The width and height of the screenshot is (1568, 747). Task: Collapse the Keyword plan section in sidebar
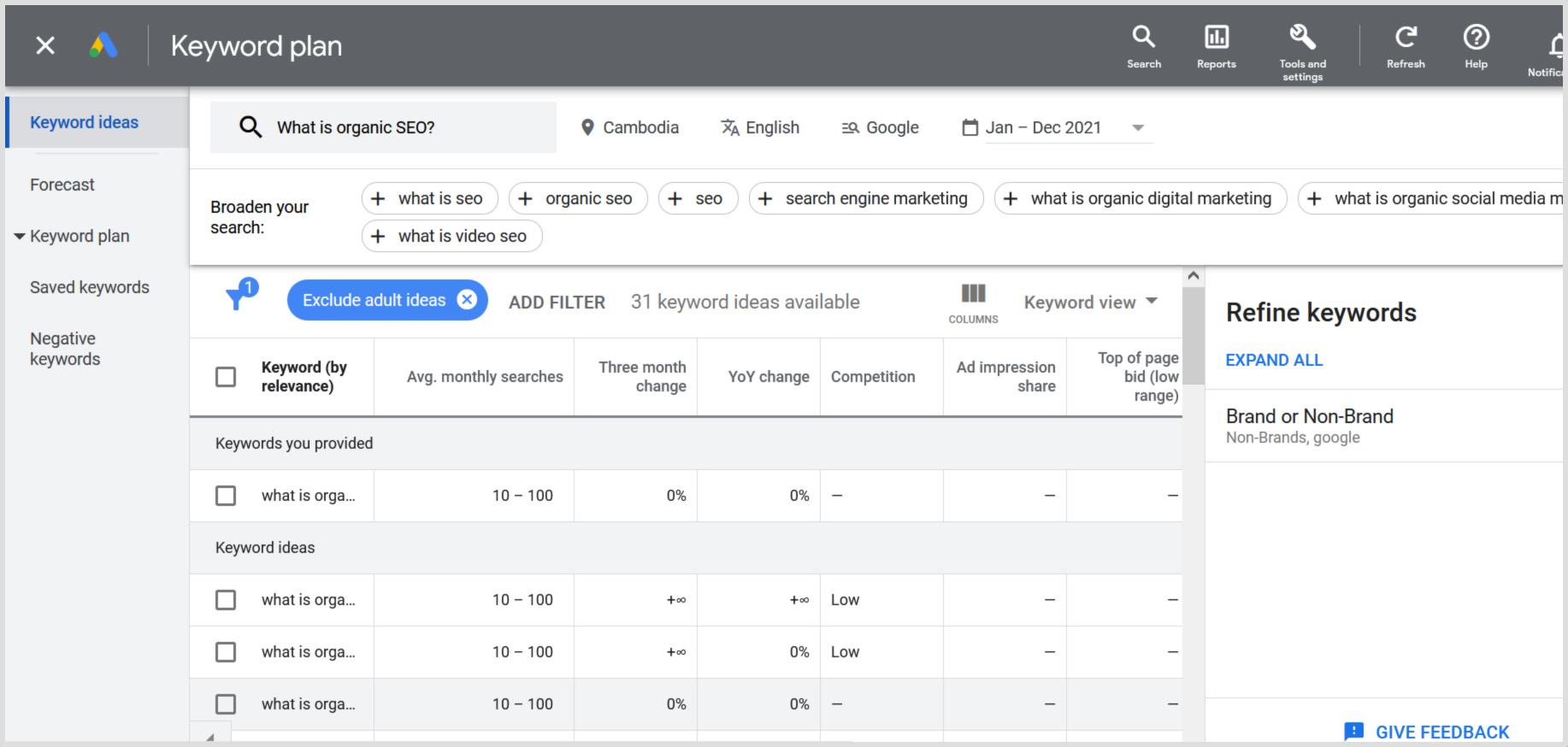[20, 236]
